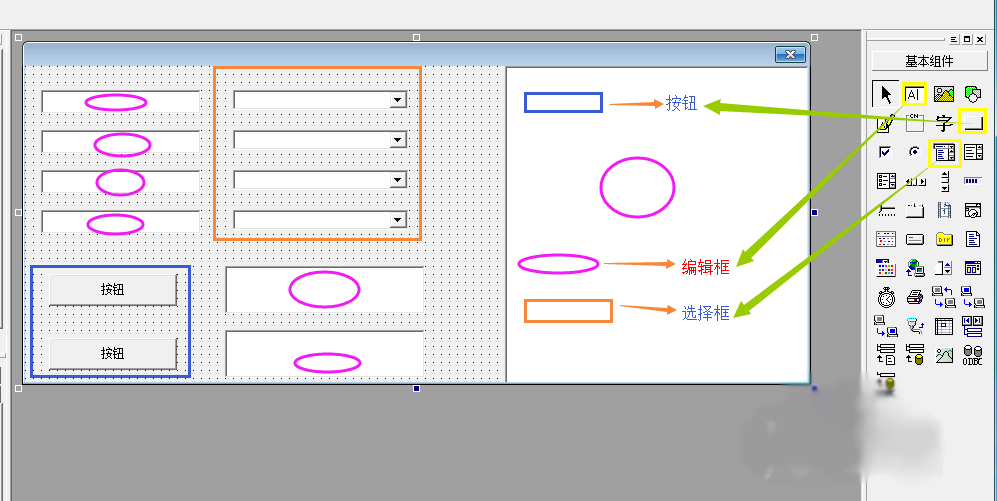Select the radio button component icon
This screenshot has width=997, height=501.
[x=914, y=152]
